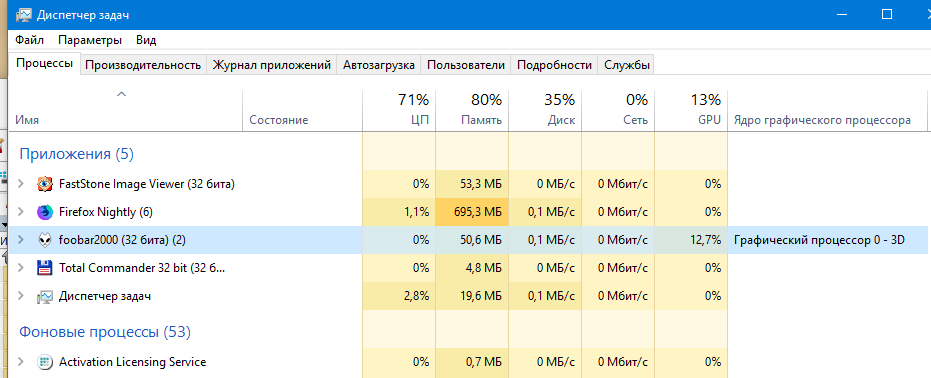Screen dimensions: 931x378
Task: Expand the FastStone Image Viewer row
Action: [21, 184]
